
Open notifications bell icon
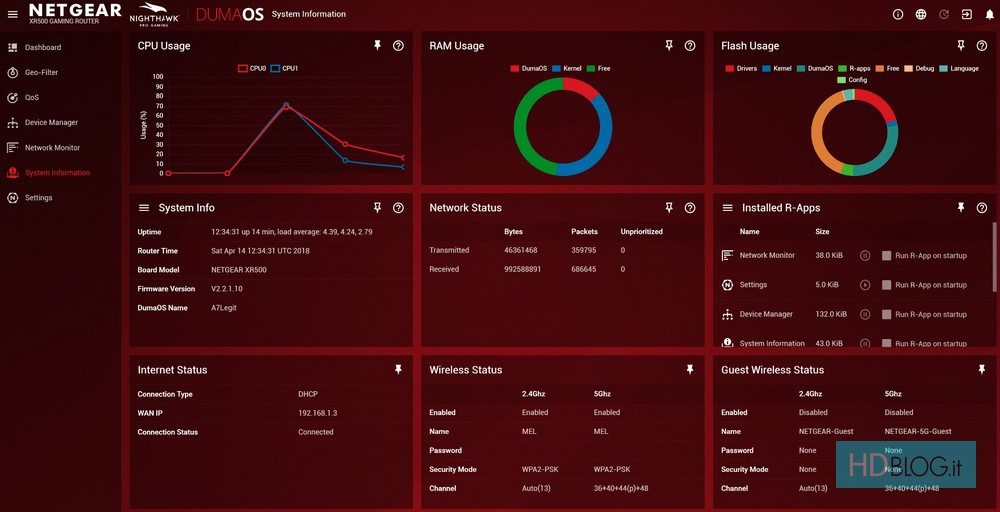click(x=989, y=14)
